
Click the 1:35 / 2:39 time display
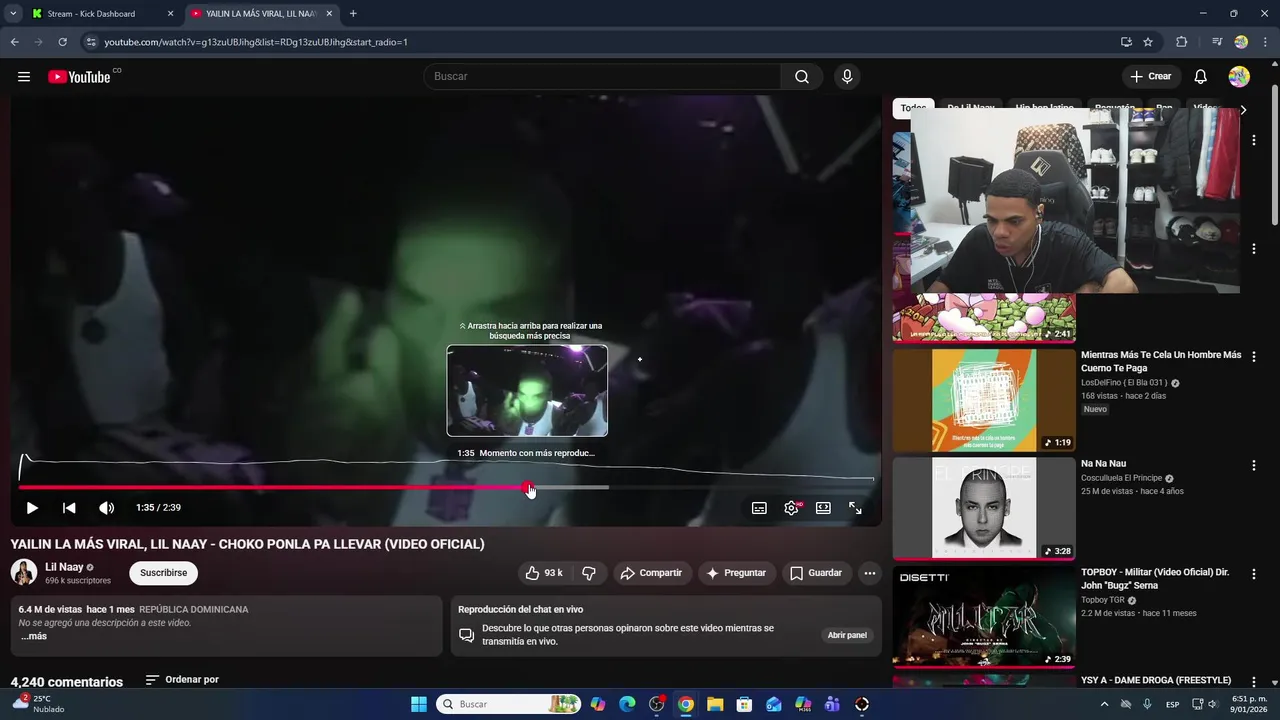pyautogui.click(x=158, y=508)
